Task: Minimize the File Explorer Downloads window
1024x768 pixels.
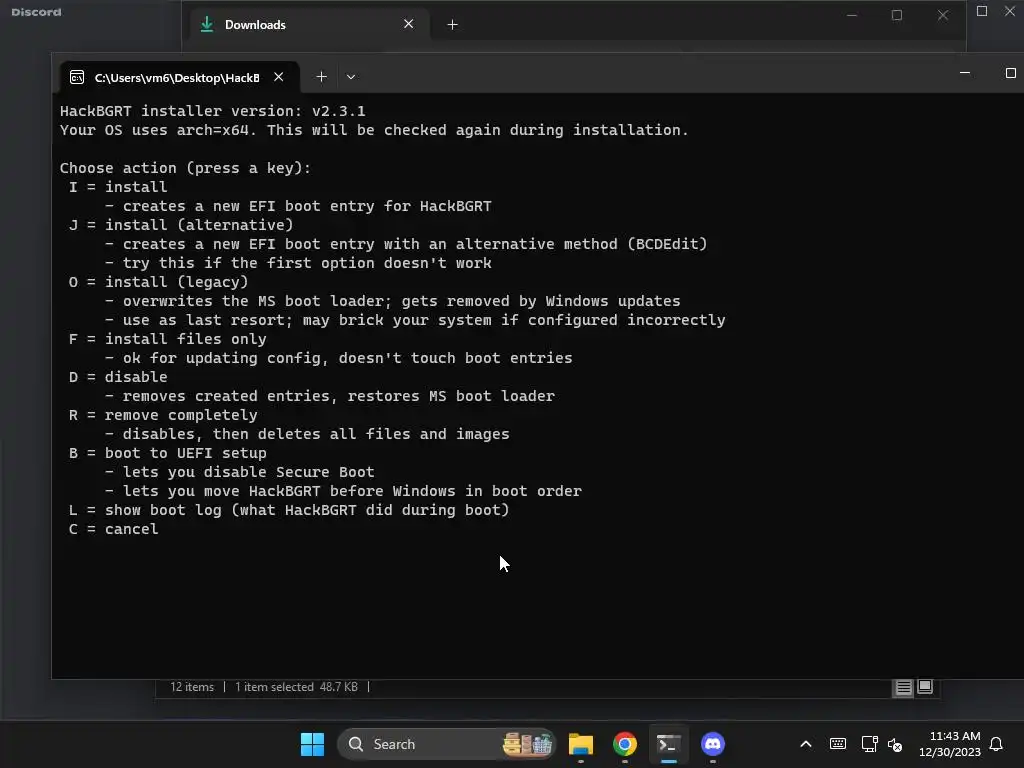Action: click(852, 15)
